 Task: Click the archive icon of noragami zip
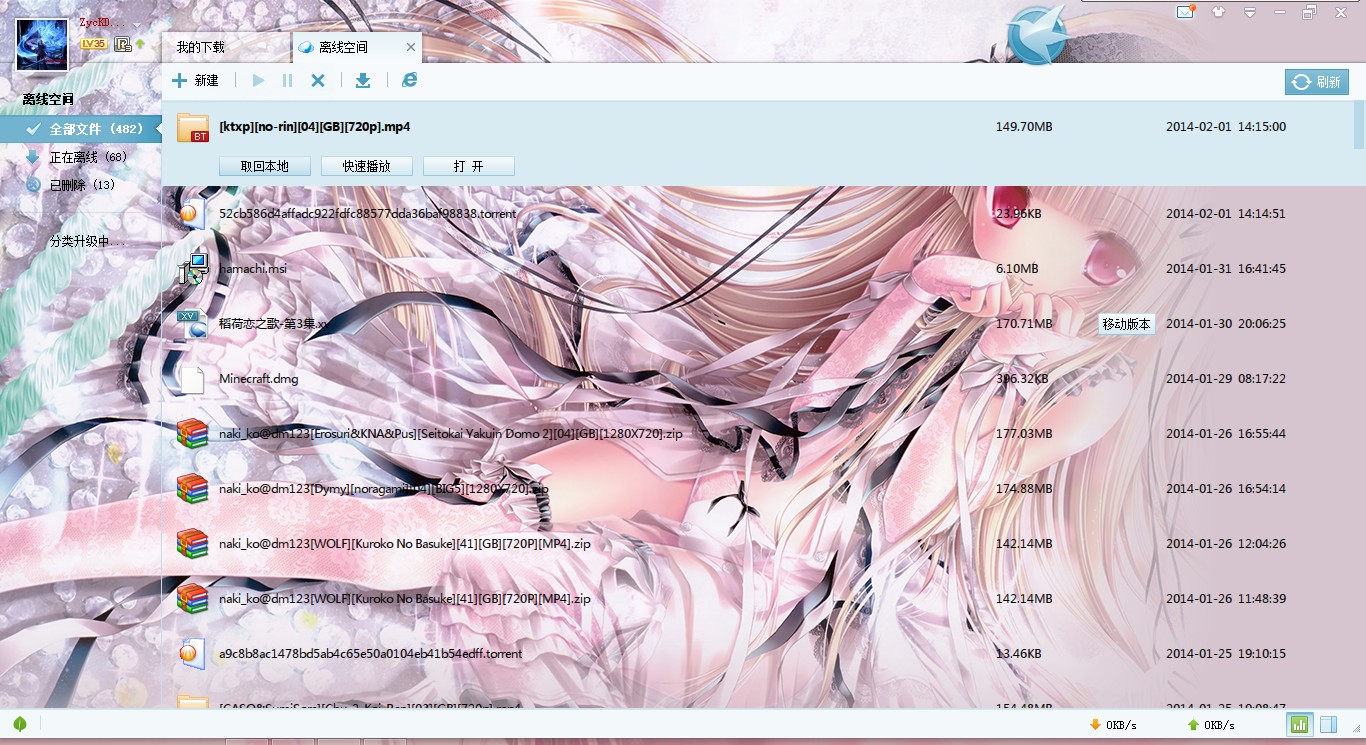192,488
